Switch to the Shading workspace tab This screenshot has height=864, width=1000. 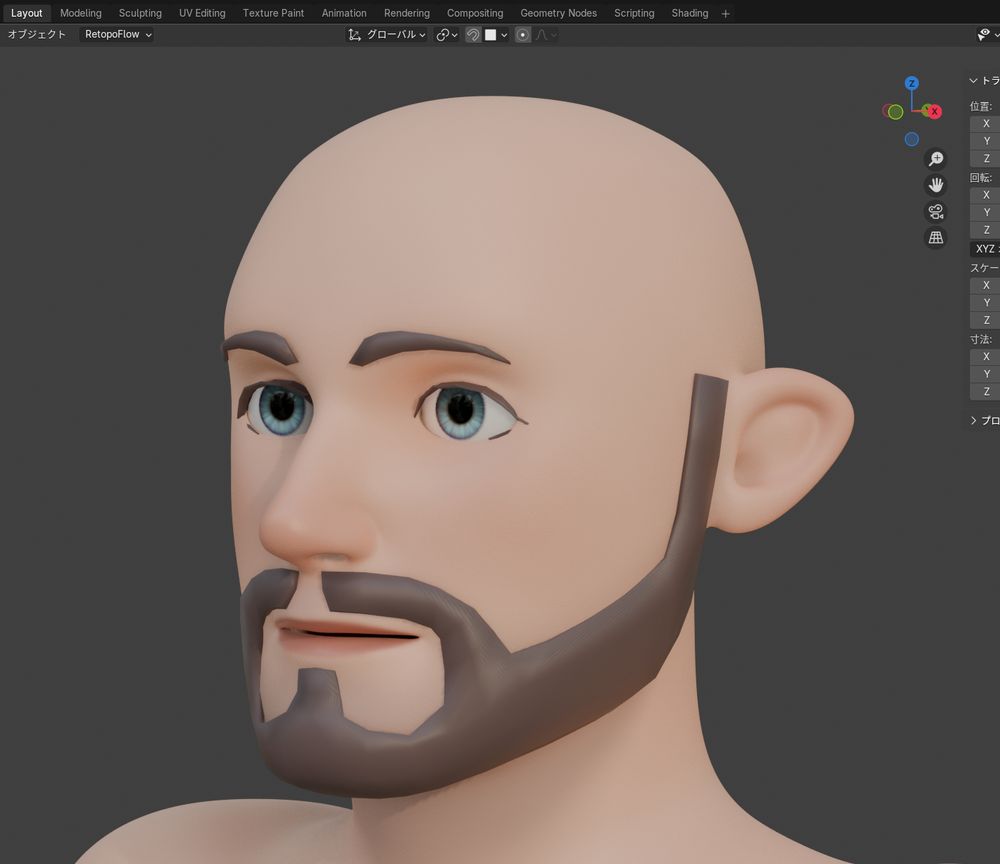click(689, 13)
